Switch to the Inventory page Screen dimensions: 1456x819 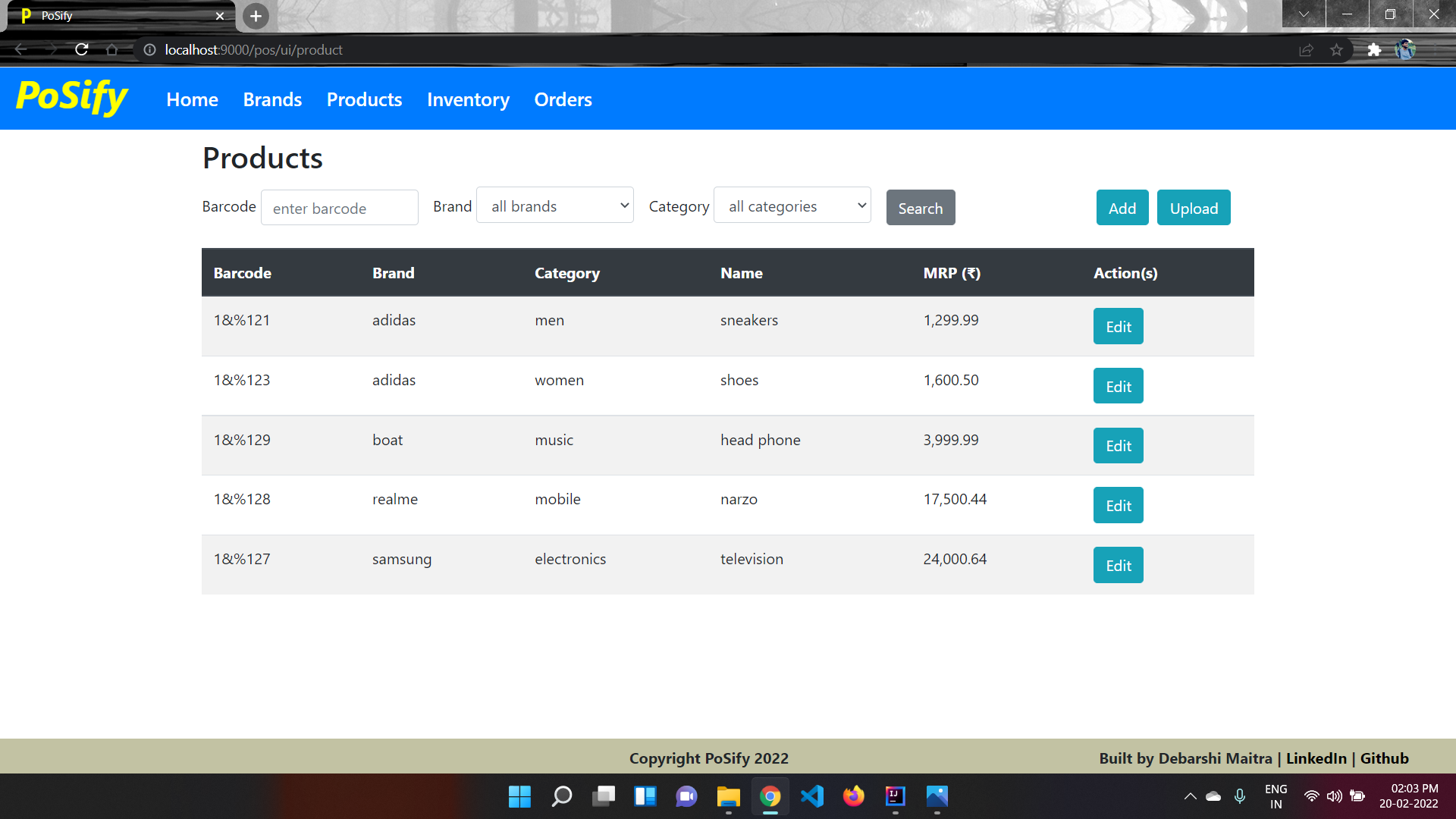click(467, 99)
